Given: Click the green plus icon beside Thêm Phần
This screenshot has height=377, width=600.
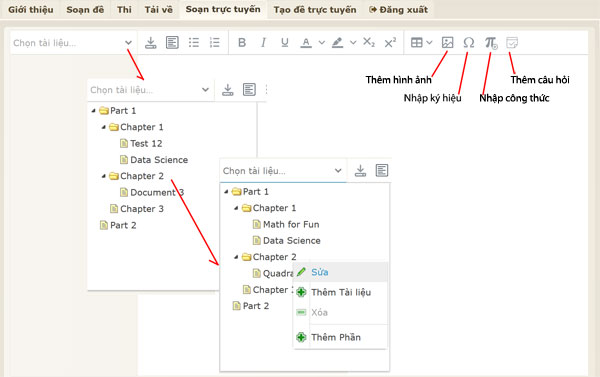Looking at the screenshot, I should [301, 337].
